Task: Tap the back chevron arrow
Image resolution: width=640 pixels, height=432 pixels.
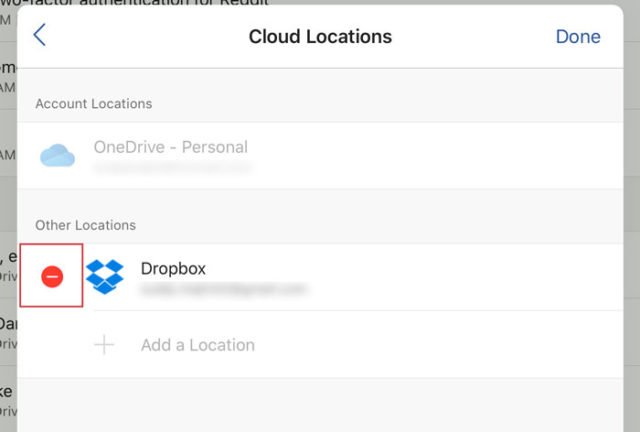Action: [40, 37]
